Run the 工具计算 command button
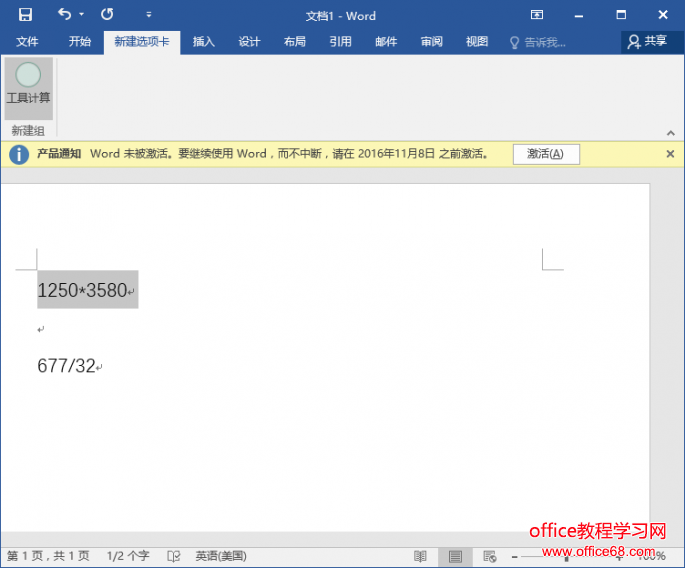Viewport: 685px width, 568px height. pyautogui.click(x=28, y=88)
